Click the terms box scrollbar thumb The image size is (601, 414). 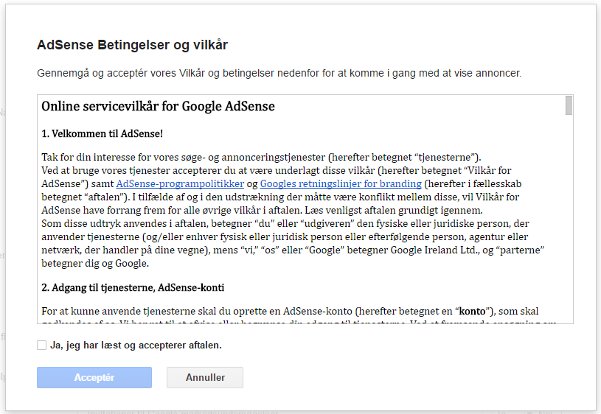click(569, 105)
